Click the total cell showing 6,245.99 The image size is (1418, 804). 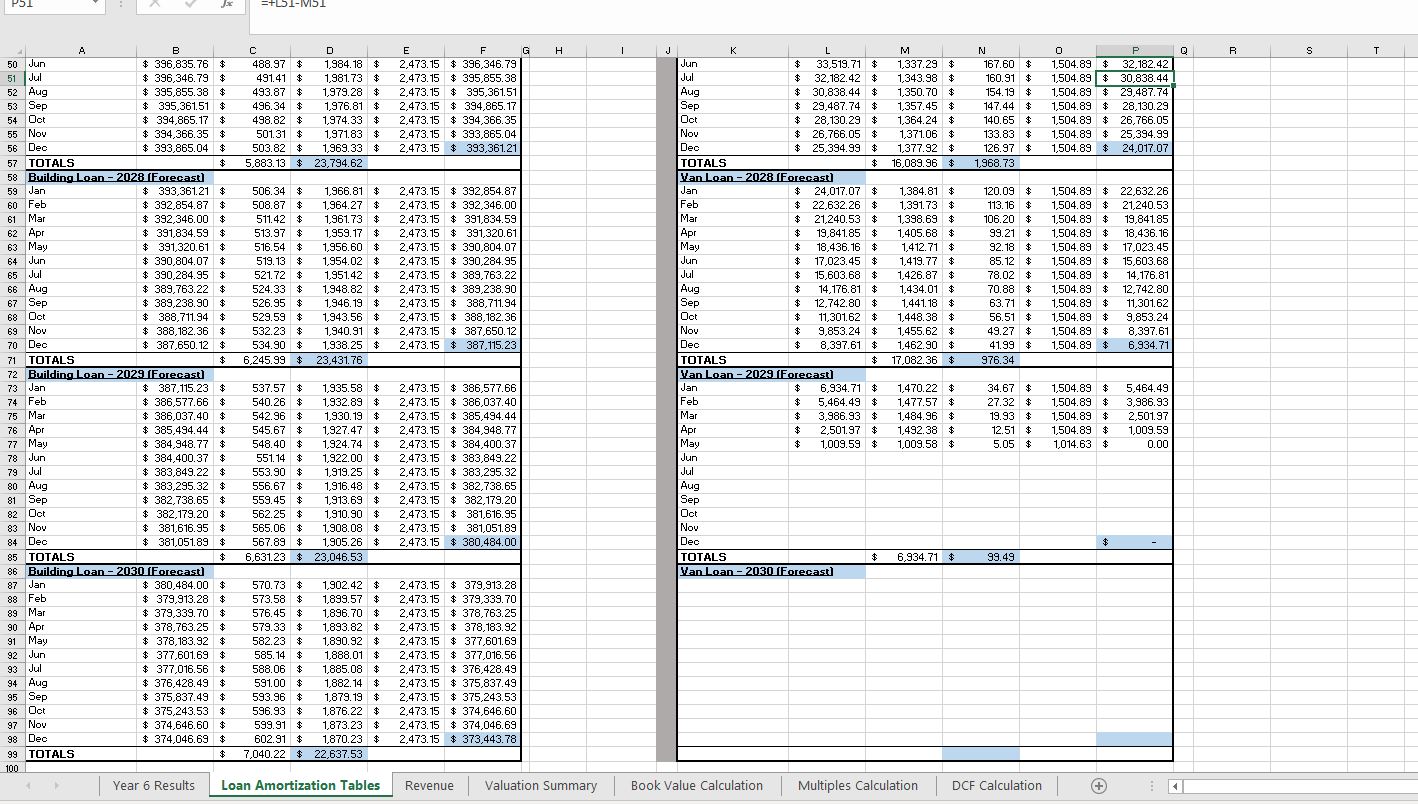[x=253, y=360]
